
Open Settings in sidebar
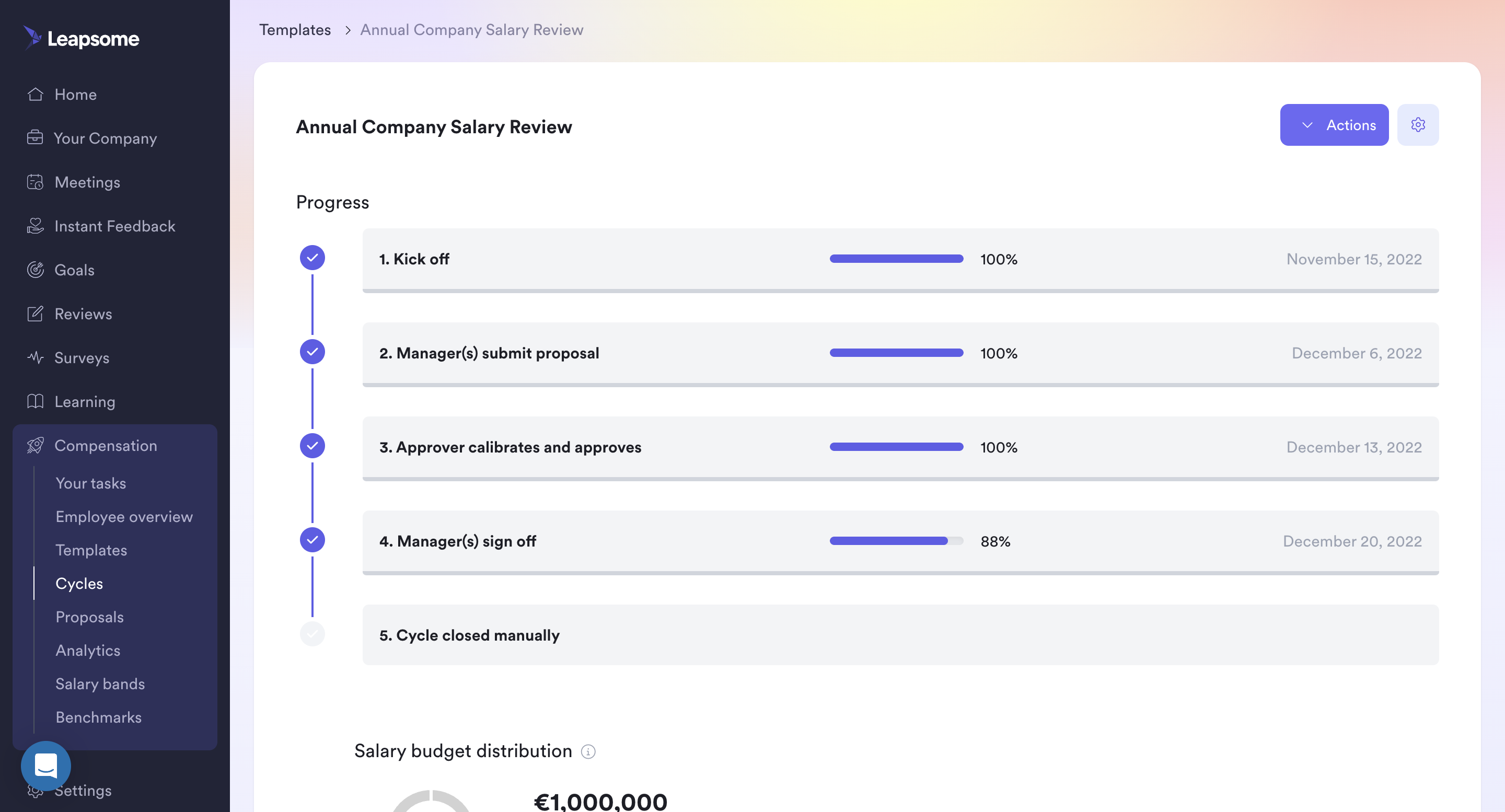(83, 790)
